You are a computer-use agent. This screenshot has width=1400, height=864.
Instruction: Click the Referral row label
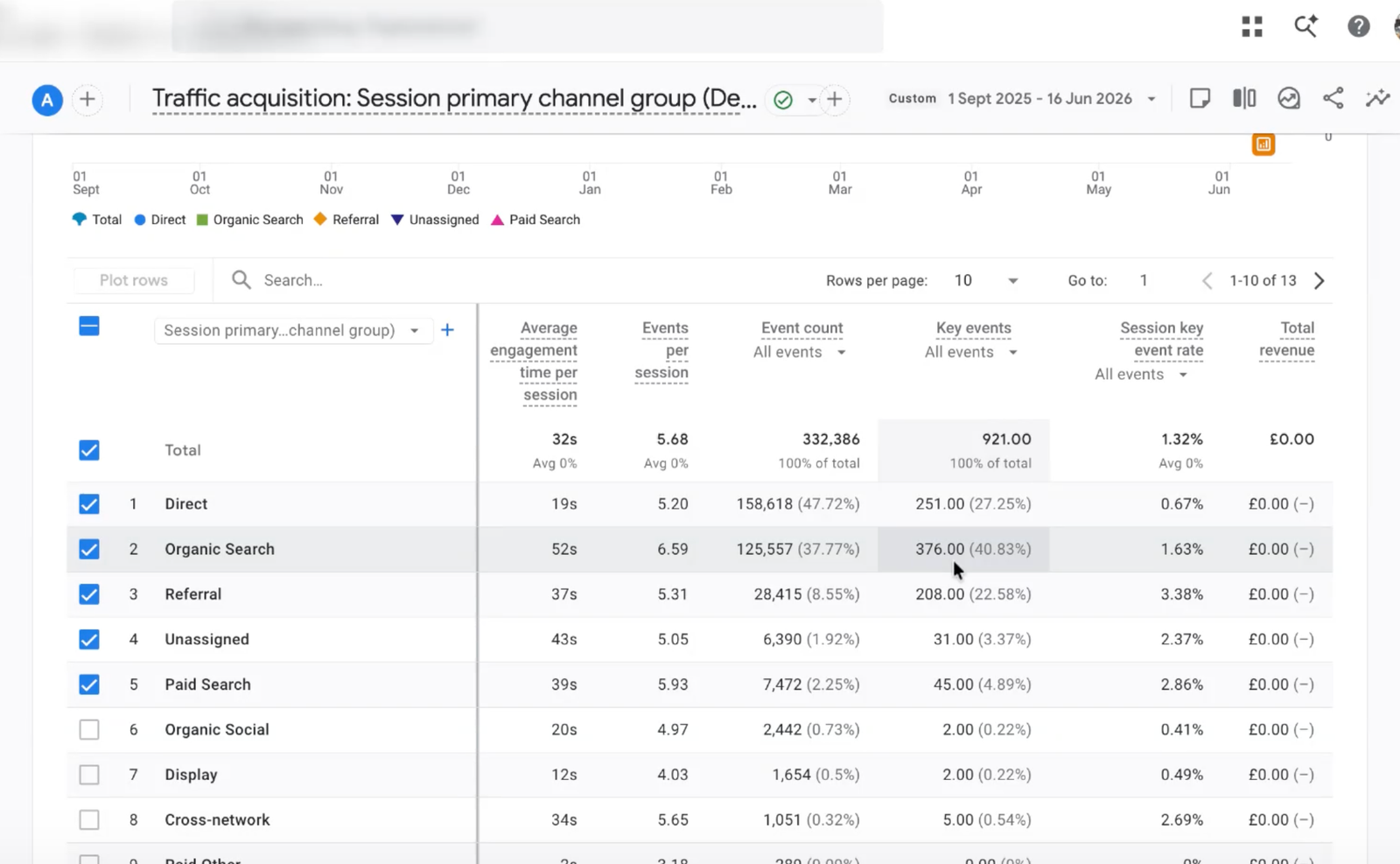193,594
